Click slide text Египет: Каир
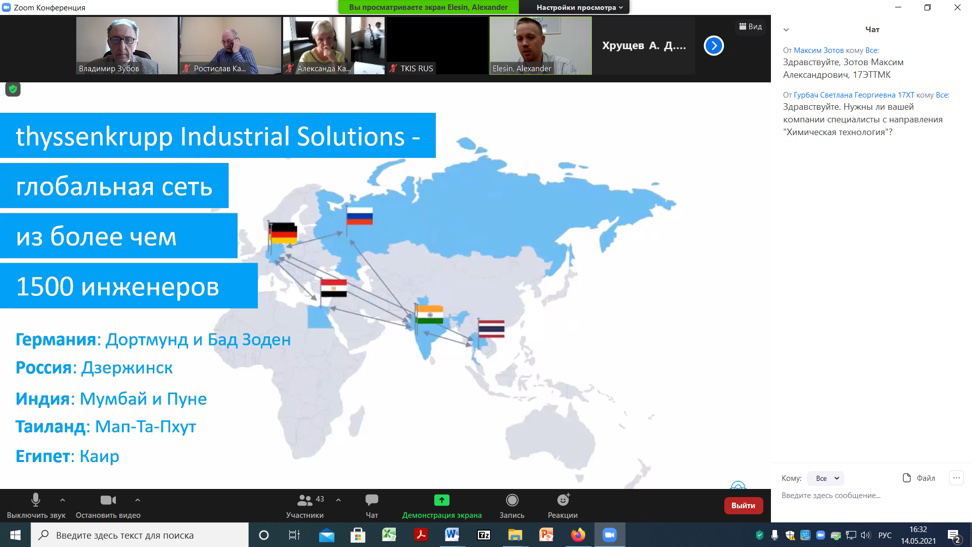The height and width of the screenshot is (547, 972). (67, 456)
